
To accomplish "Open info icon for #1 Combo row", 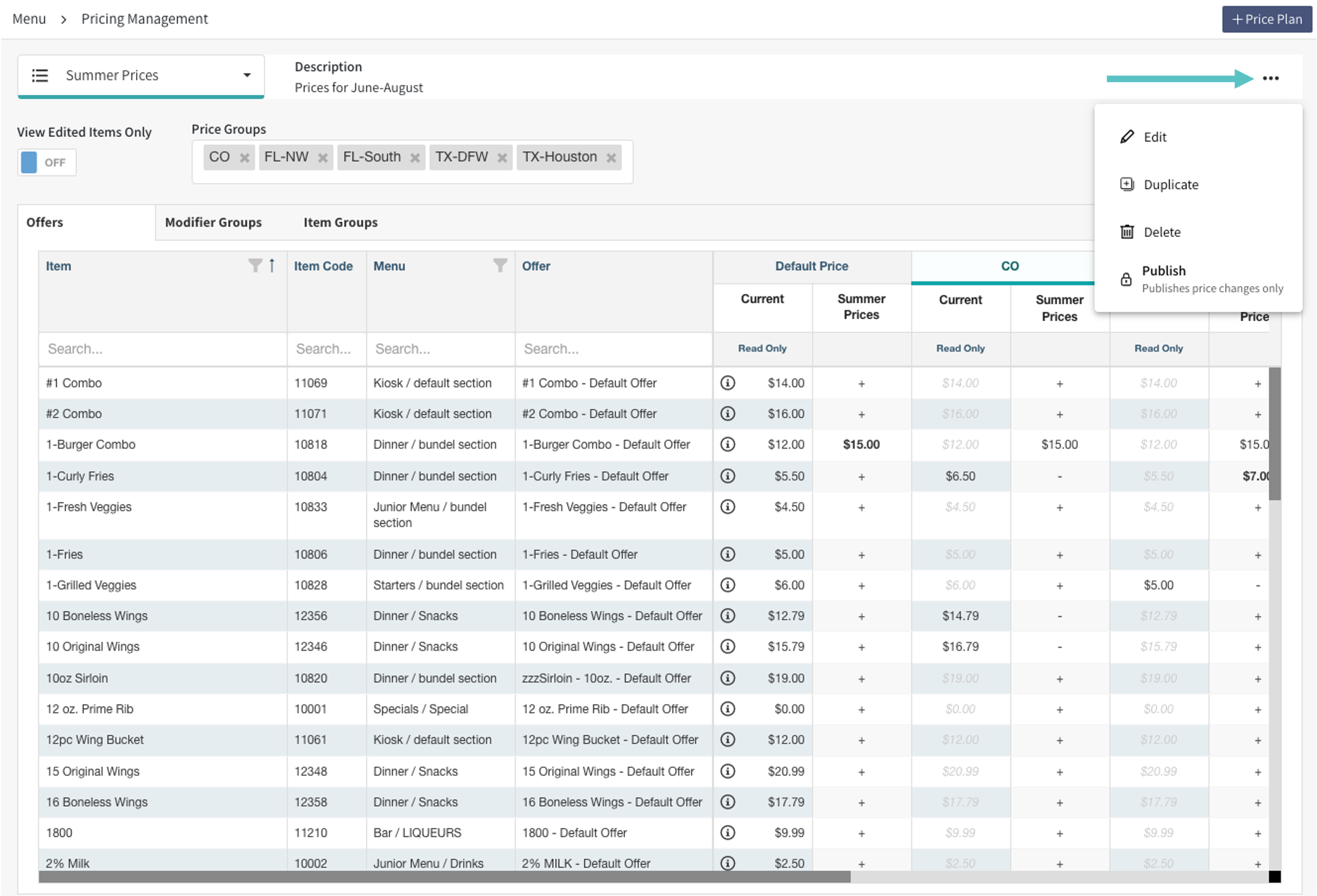I will click(727, 383).
